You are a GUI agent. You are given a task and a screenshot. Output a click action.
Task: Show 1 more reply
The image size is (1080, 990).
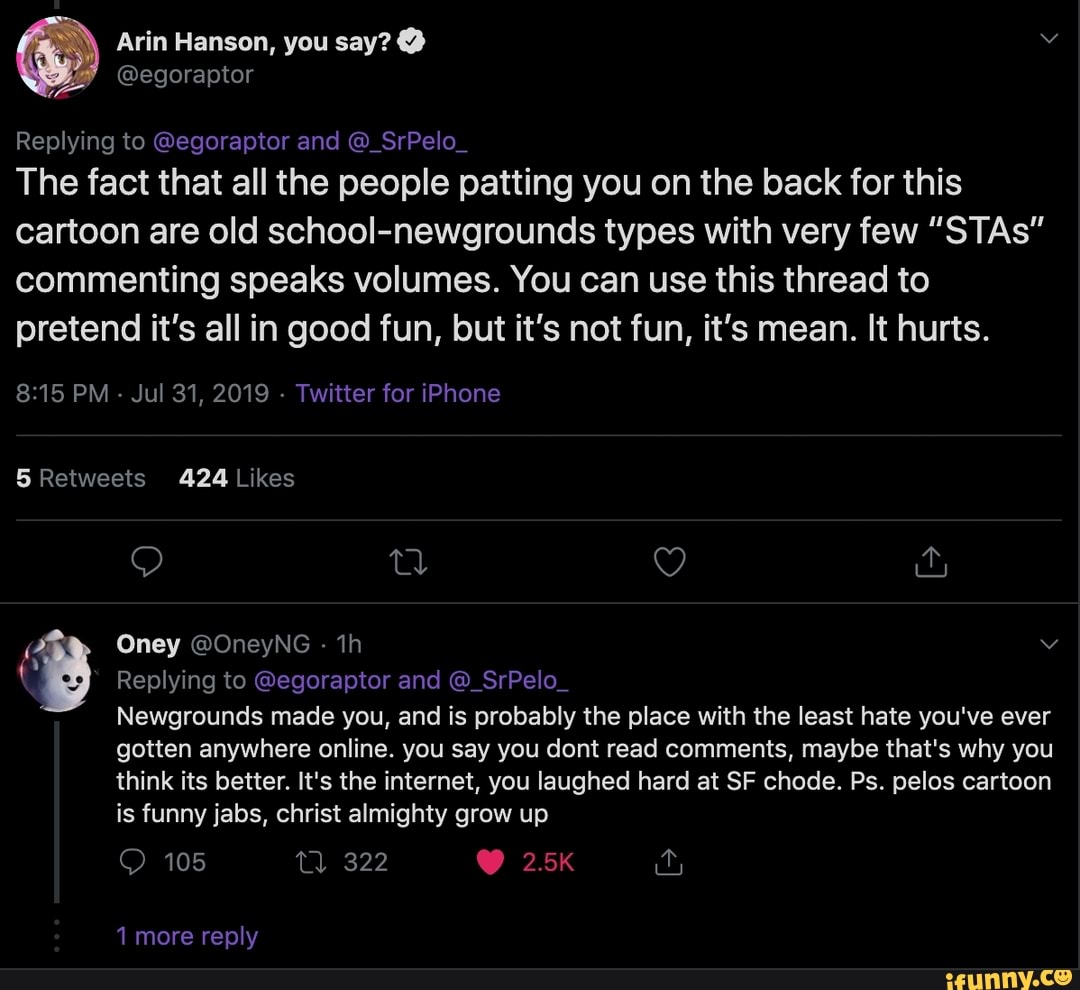[x=187, y=936]
